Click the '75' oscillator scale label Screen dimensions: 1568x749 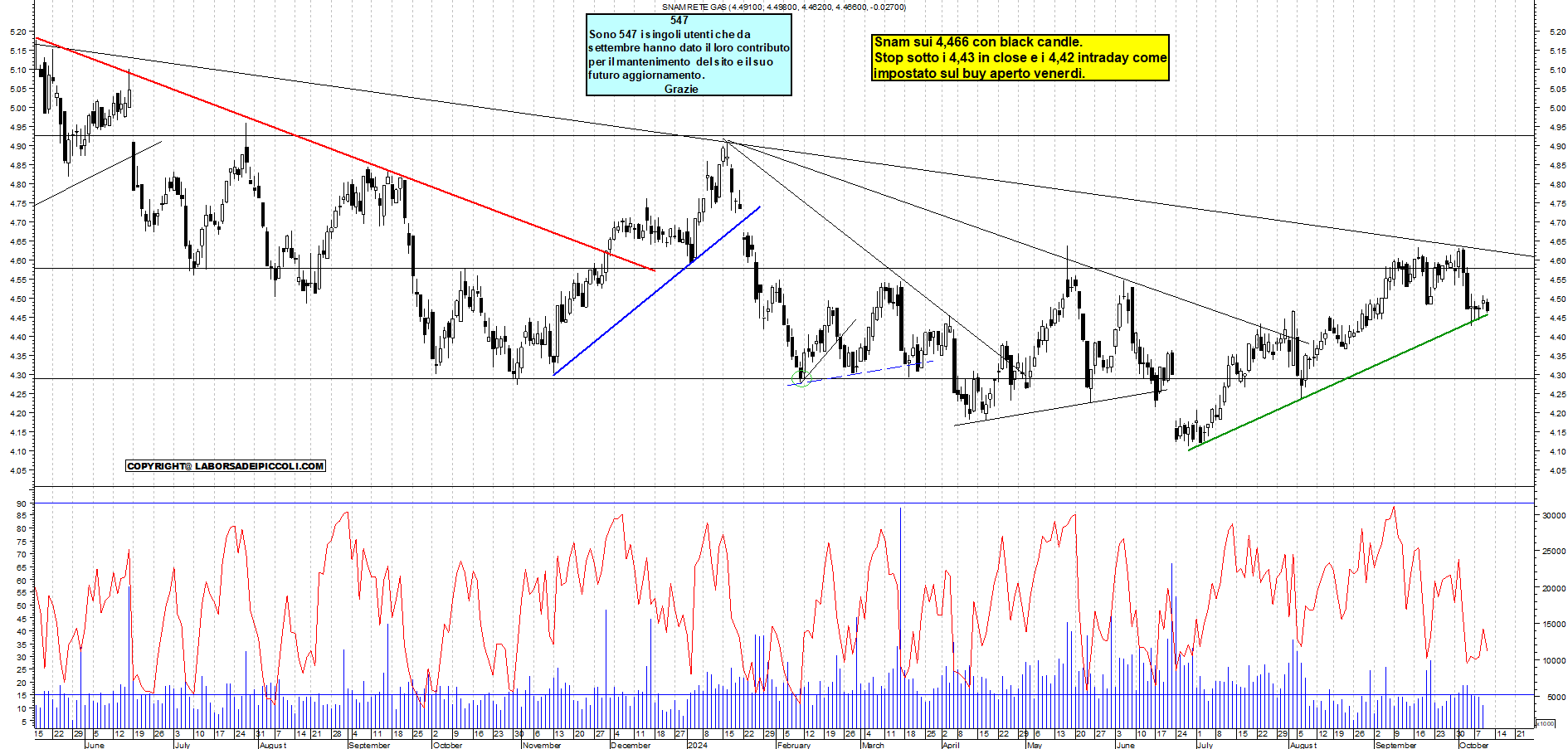21,542
